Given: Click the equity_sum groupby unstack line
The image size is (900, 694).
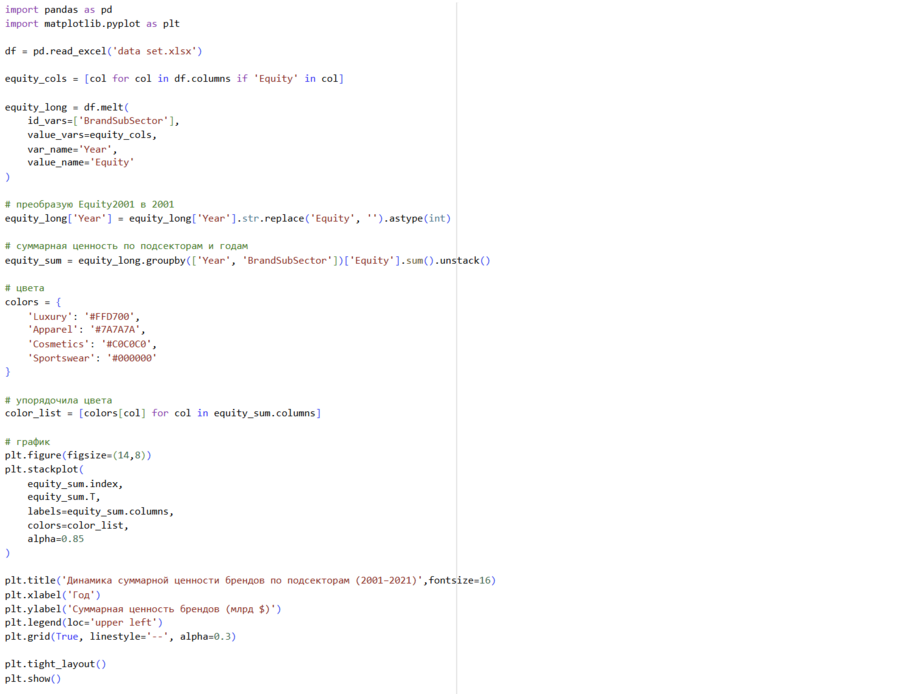Looking at the screenshot, I should tap(247, 261).
